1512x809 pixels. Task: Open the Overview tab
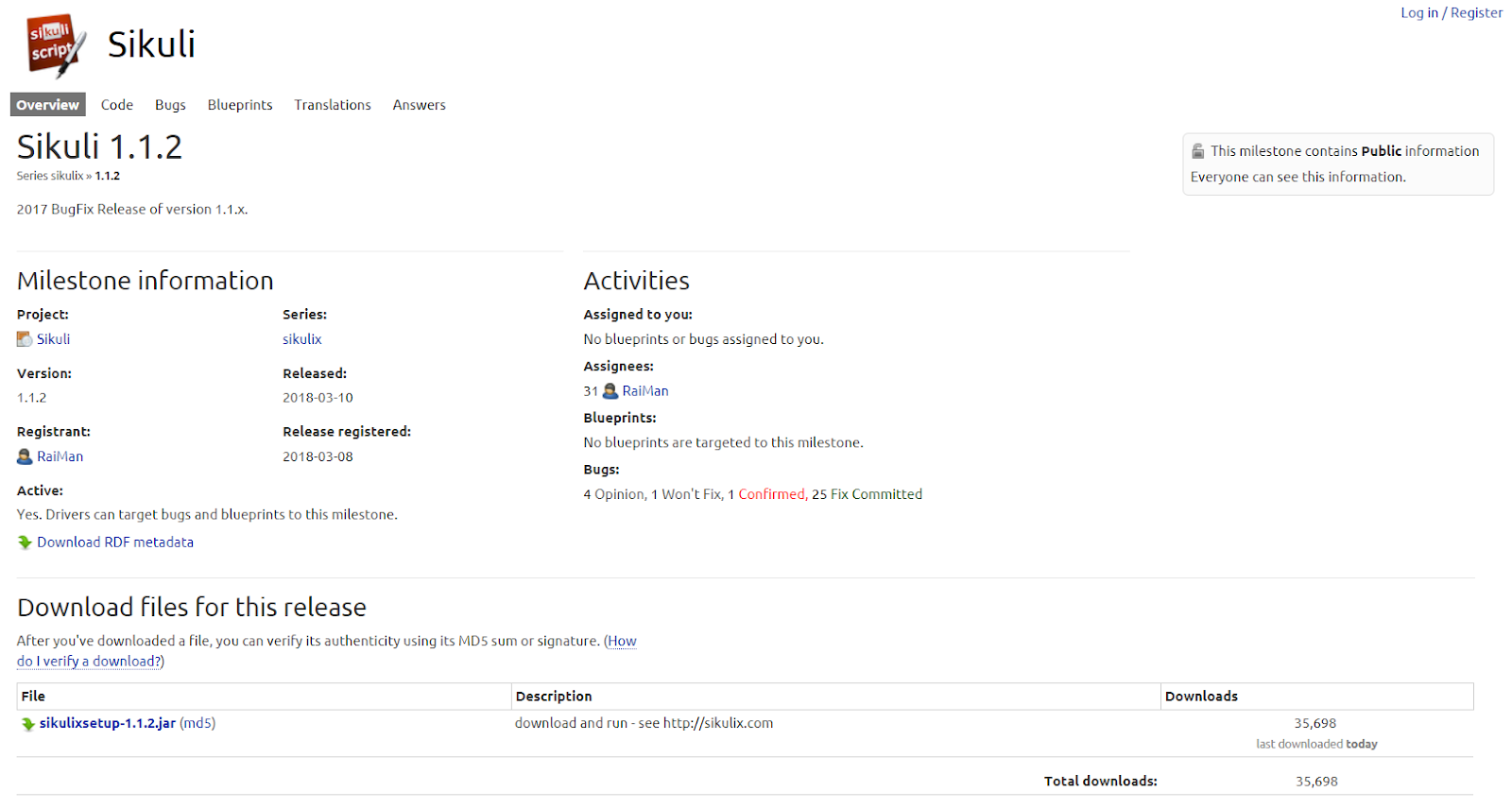pos(47,105)
